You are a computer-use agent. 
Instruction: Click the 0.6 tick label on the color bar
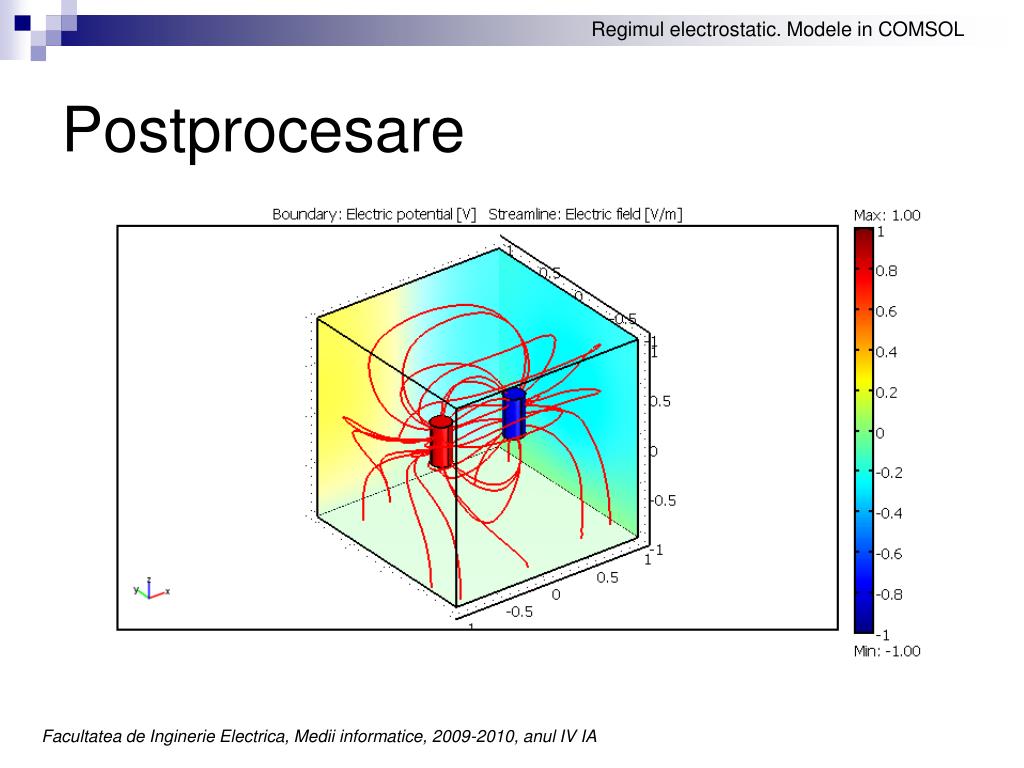point(886,312)
